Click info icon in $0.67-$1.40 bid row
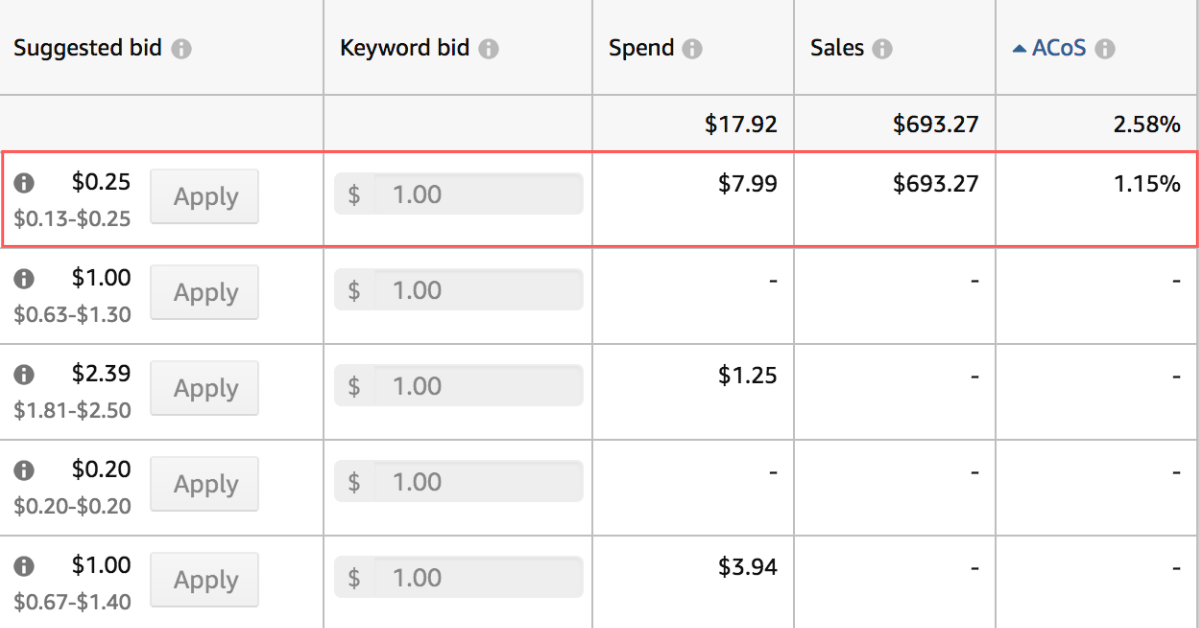 (25, 566)
